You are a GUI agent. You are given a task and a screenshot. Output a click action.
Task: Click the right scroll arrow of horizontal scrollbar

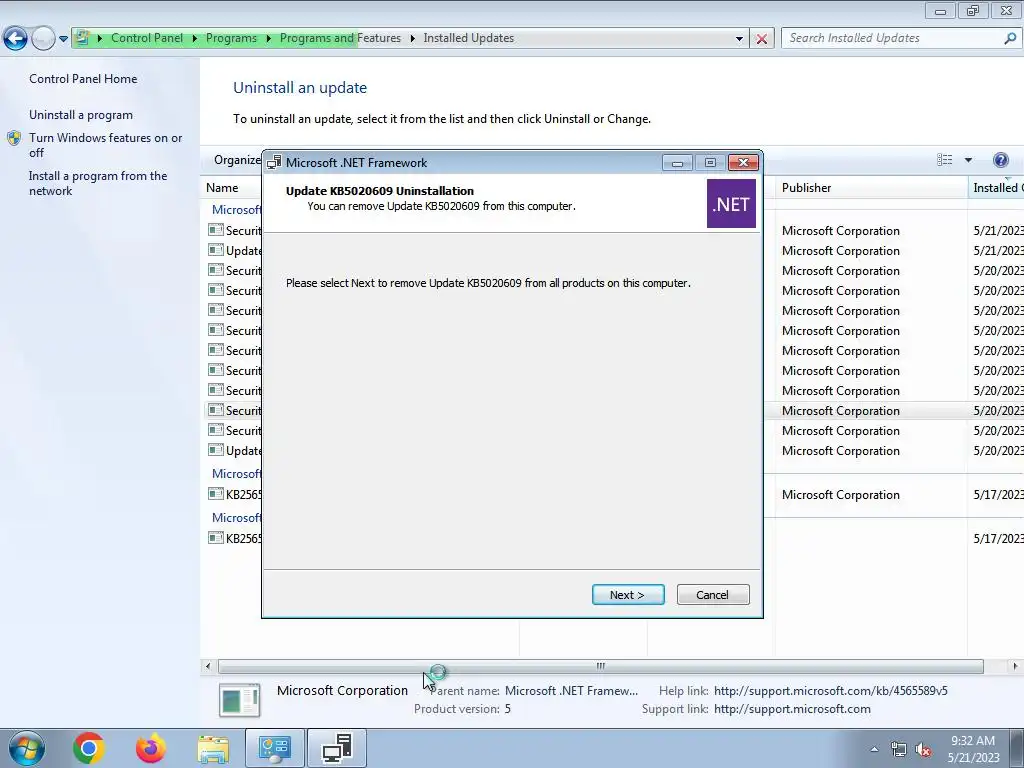(x=1015, y=666)
